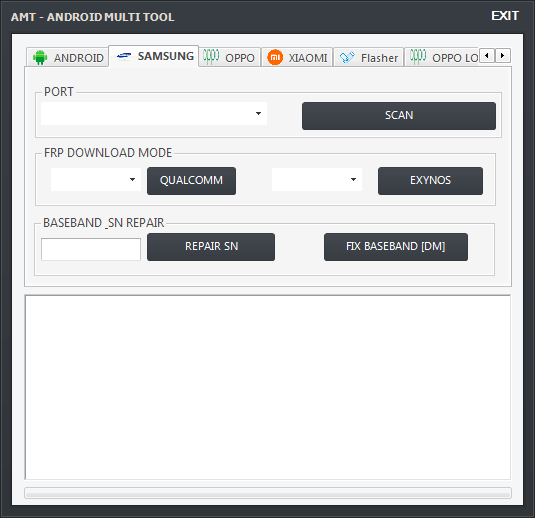
Task: Click the EXYNOS button
Action: click(430, 181)
